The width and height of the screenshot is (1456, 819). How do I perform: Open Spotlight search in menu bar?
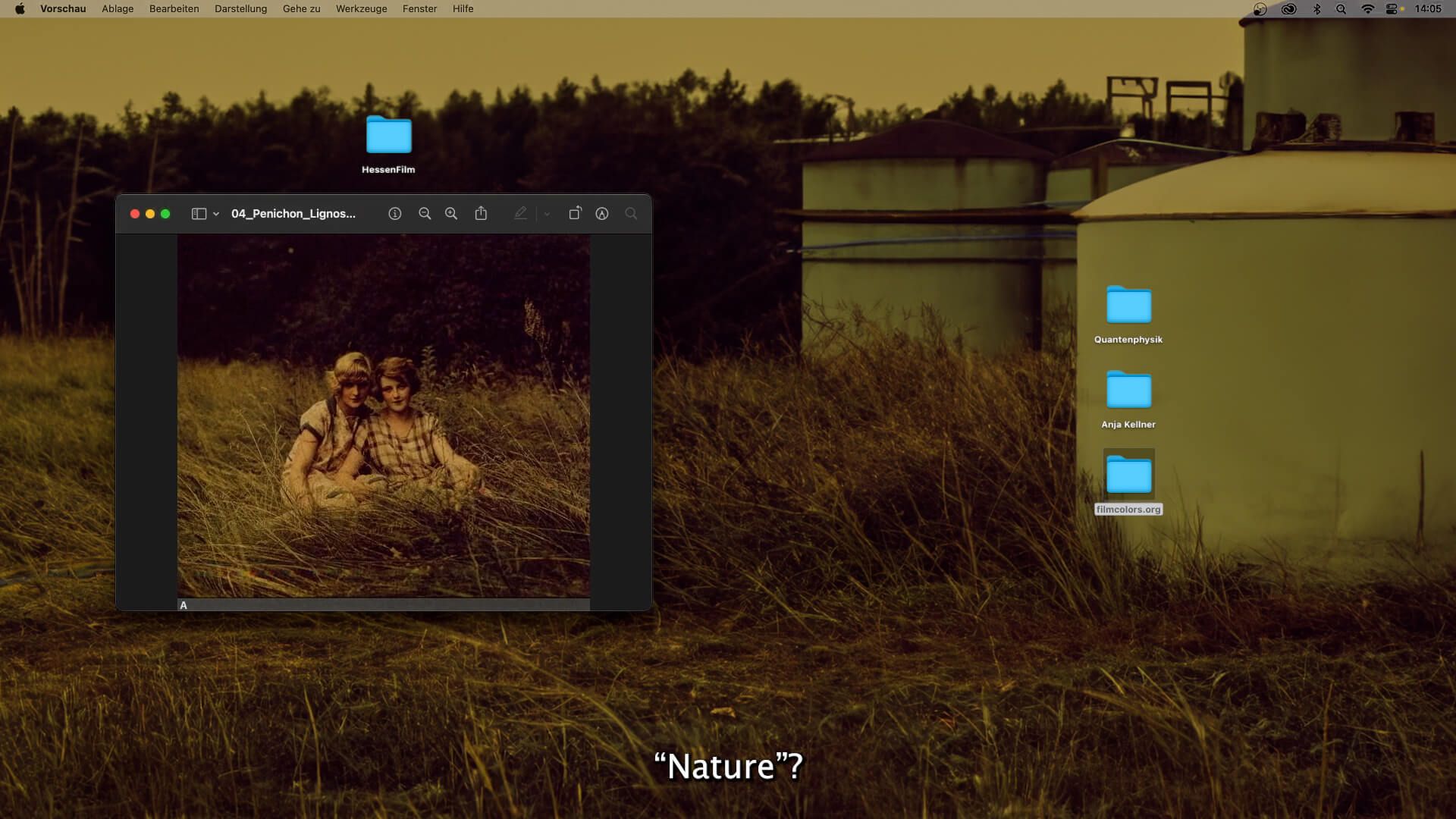(x=1341, y=9)
